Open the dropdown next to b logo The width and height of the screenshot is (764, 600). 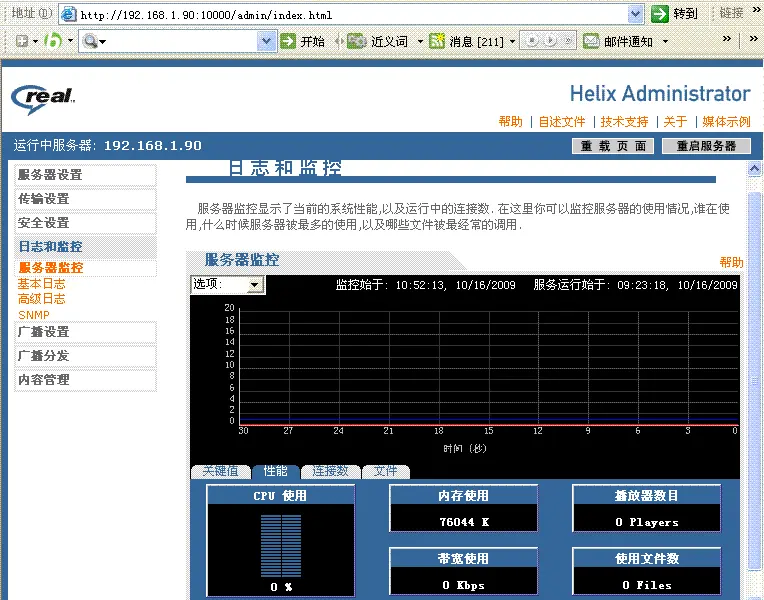pos(71,41)
